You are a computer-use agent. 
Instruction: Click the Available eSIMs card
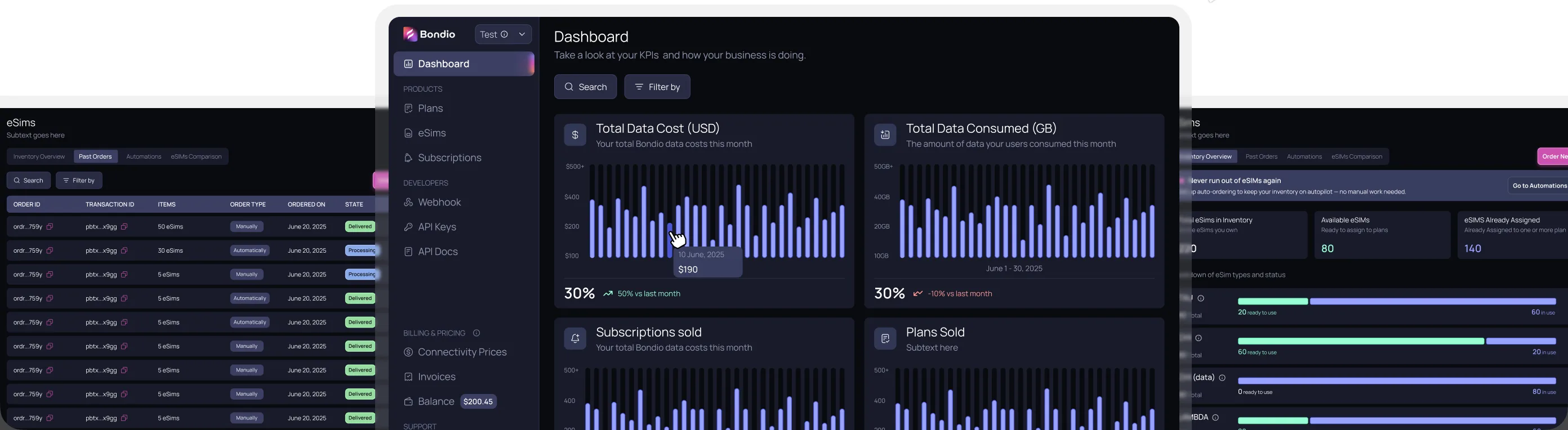(1382, 235)
